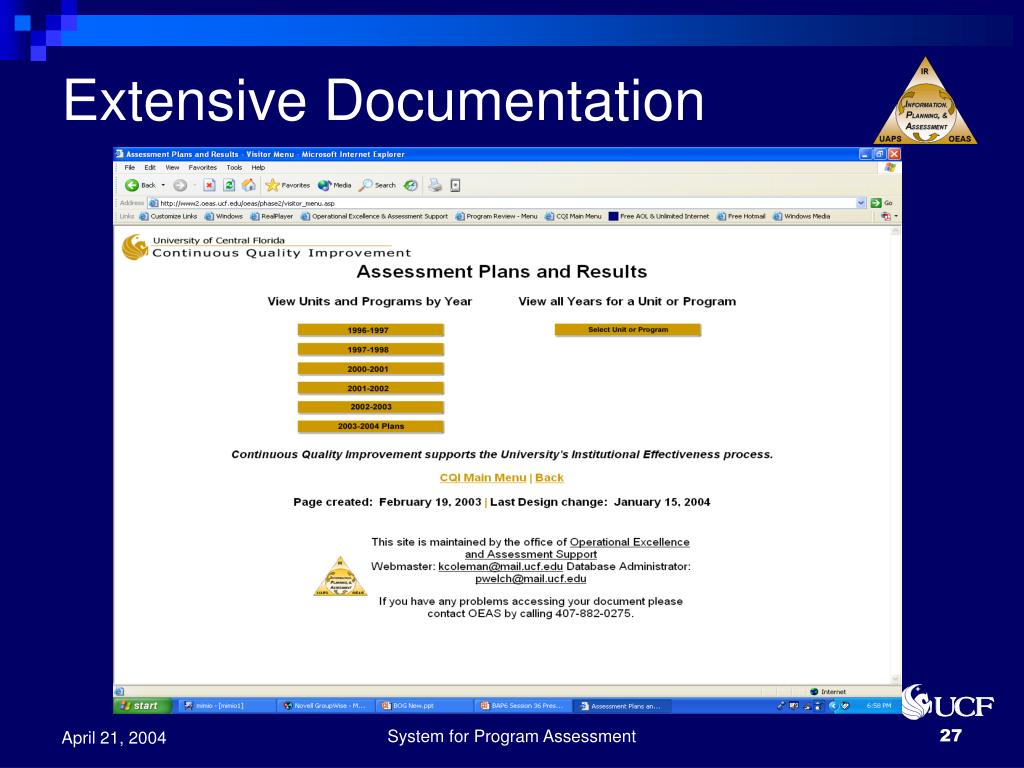Click the triangle OEAS logo in footer
Viewport: 1024px width, 768px height.
[340, 576]
